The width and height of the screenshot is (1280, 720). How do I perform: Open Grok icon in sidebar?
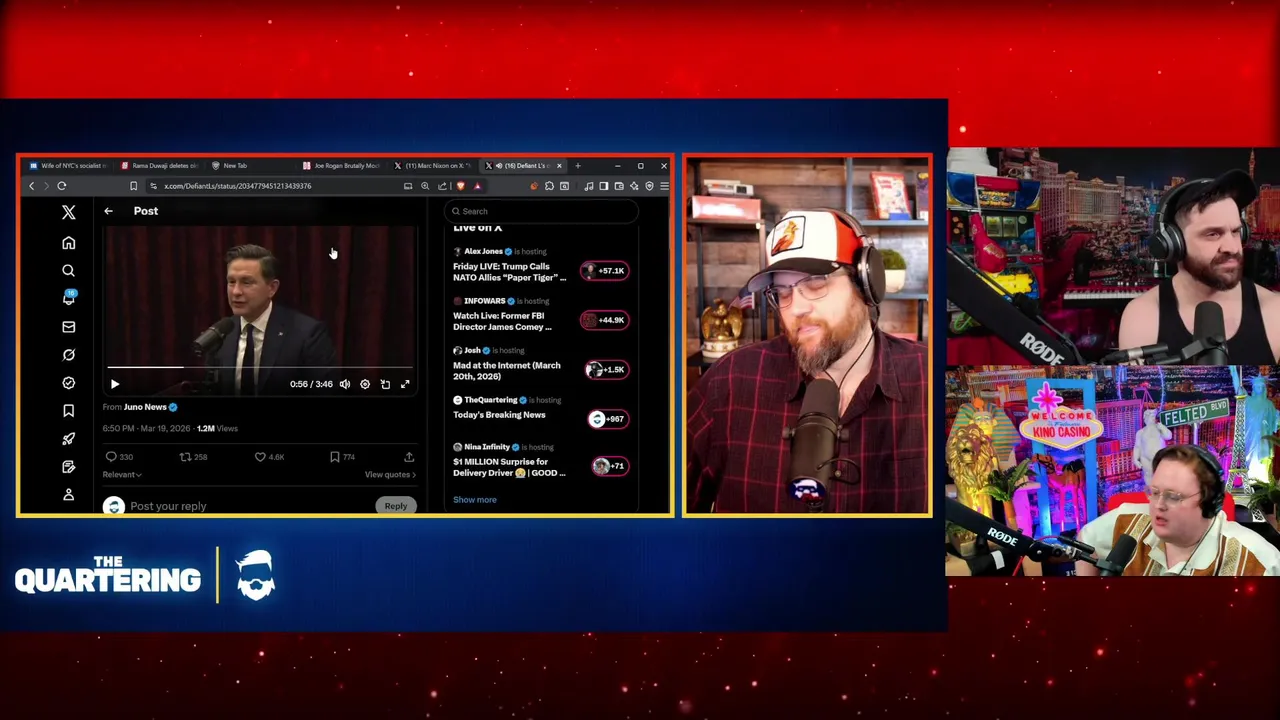click(68, 355)
